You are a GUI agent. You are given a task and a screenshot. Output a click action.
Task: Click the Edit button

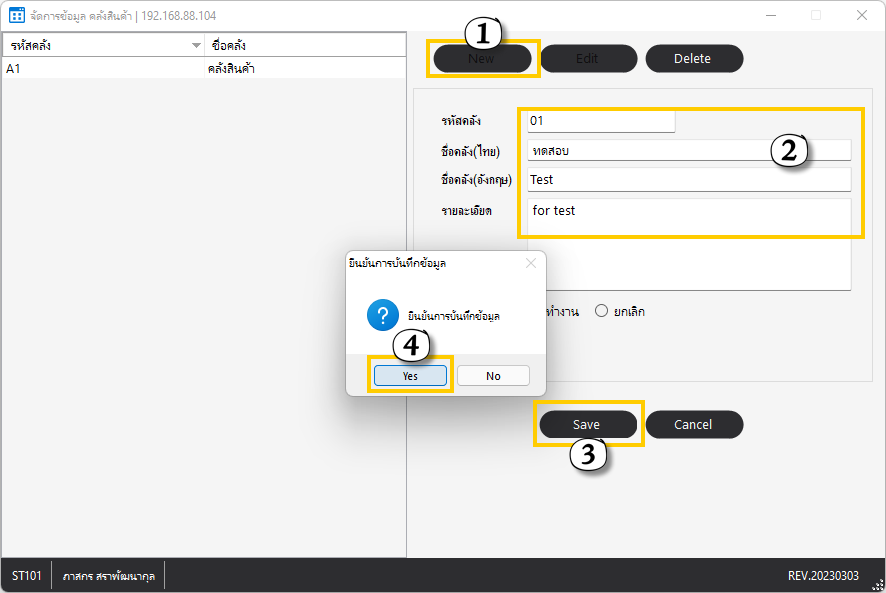tap(587, 58)
